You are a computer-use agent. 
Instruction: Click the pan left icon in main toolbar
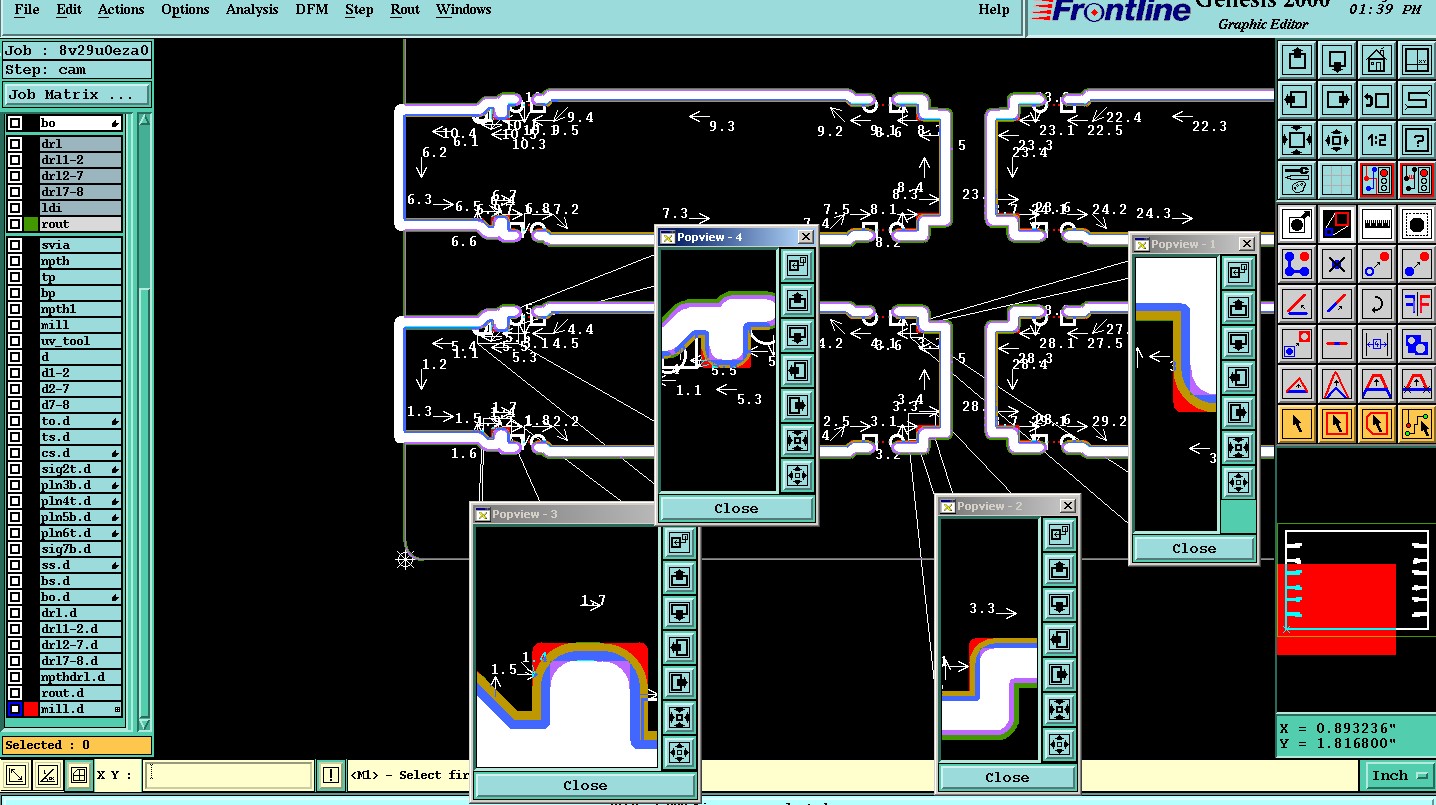coord(1297,99)
